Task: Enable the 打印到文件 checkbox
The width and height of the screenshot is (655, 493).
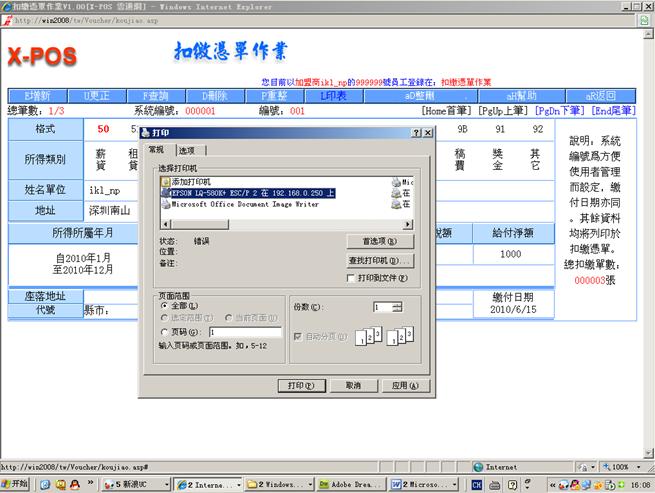Action: 350,277
